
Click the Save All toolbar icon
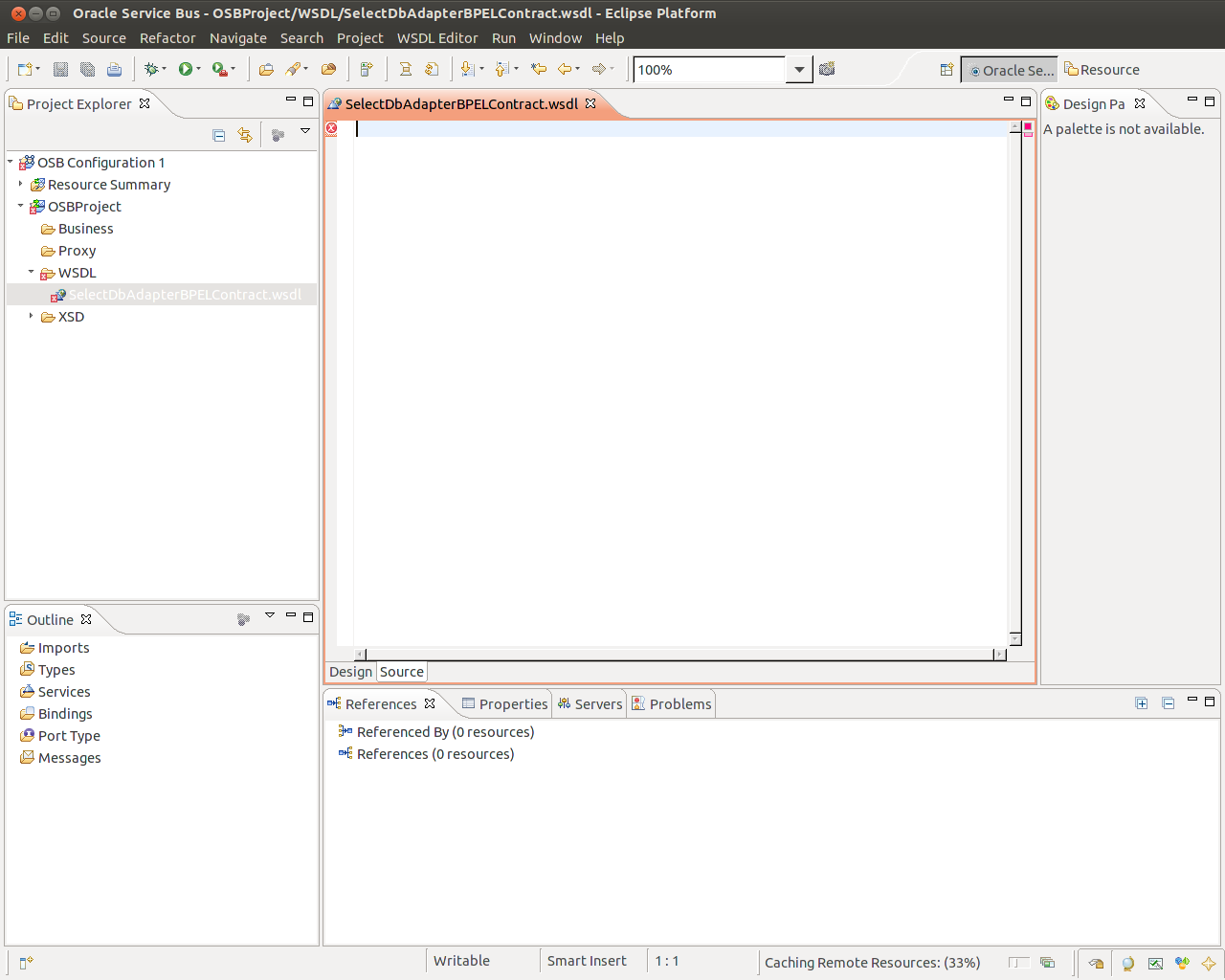(x=87, y=69)
